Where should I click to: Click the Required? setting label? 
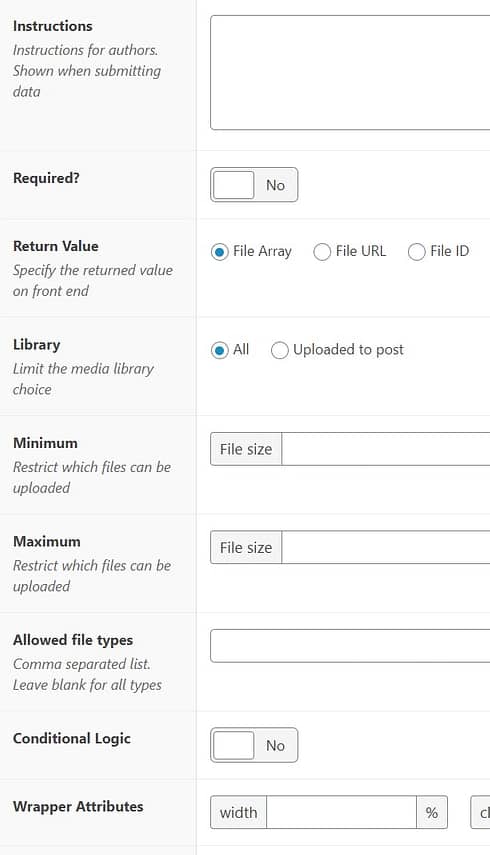pyautogui.click(x=46, y=178)
